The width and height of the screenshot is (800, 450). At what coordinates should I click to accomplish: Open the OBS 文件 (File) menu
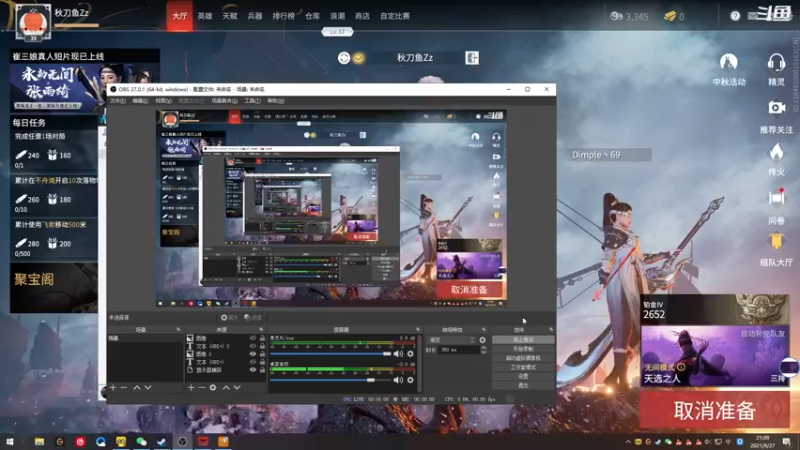tap(118, 101)
